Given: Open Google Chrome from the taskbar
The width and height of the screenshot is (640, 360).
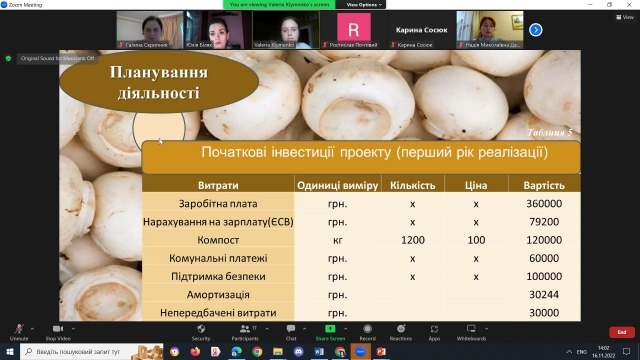Looking at the screenshot, I should click(257, 351).
